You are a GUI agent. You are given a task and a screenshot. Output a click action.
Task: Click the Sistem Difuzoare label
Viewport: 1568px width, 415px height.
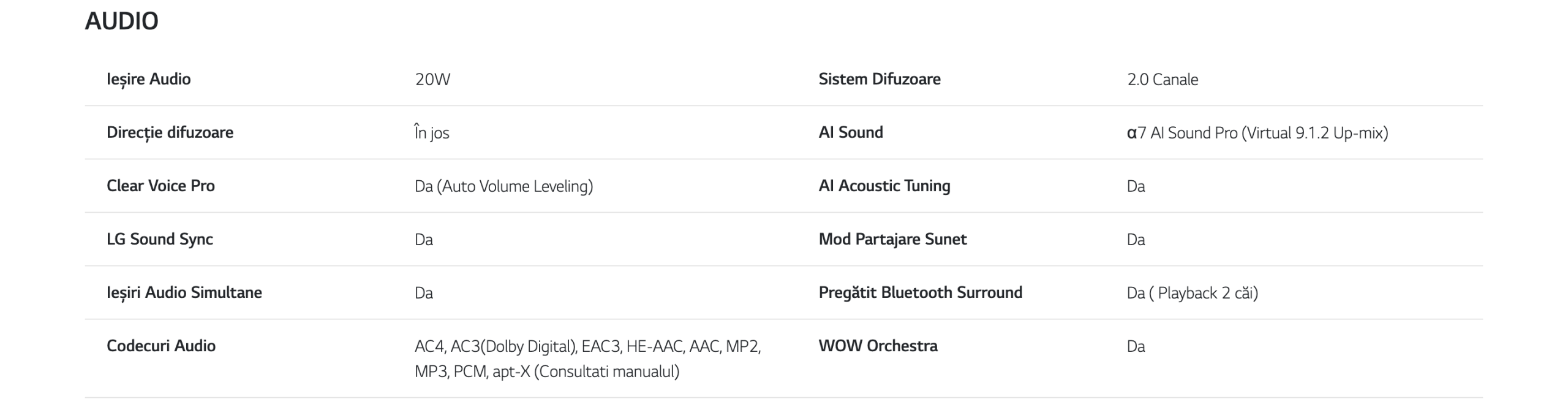(879, 79)
